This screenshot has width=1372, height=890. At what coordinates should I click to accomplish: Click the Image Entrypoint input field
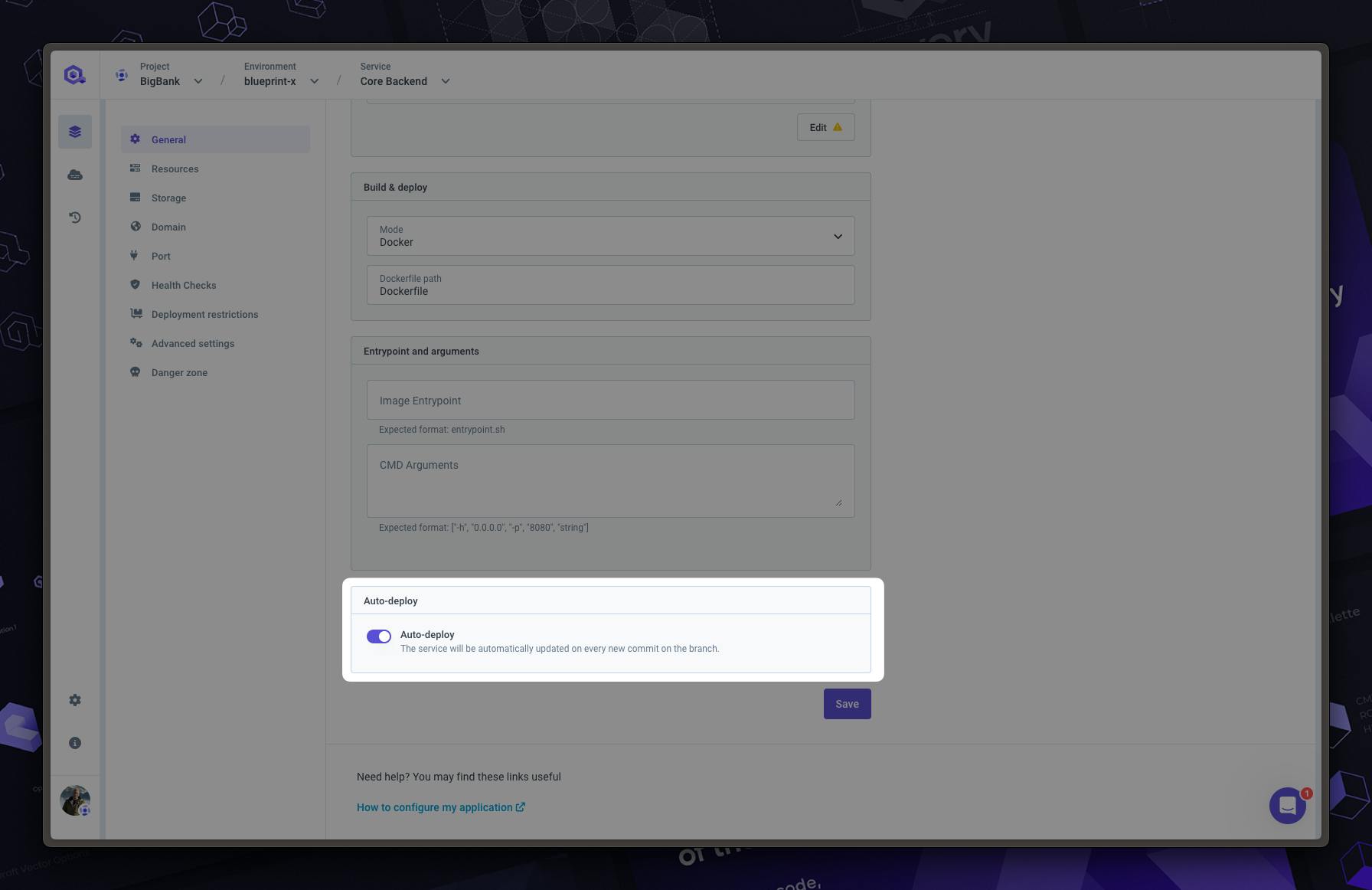pyautogui.click(x=610, y=400)
